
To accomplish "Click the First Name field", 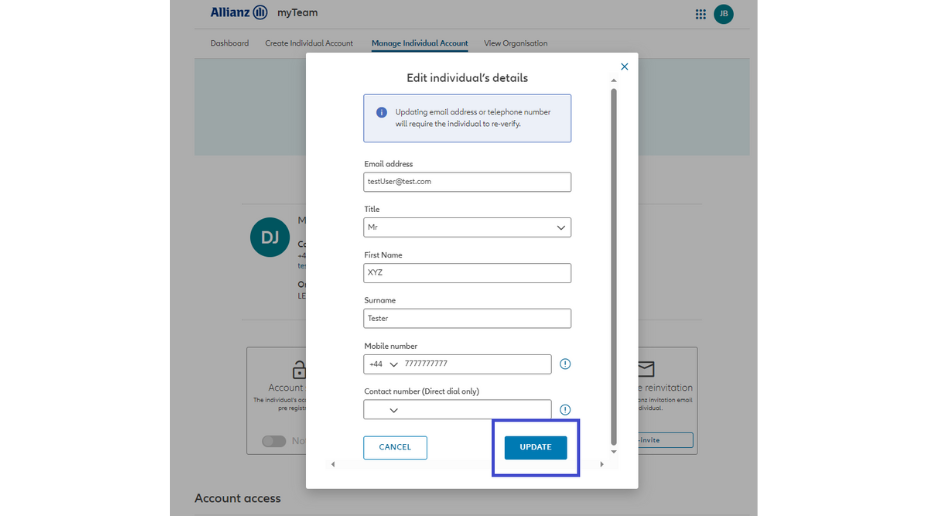I will click(x=467, y=273).
